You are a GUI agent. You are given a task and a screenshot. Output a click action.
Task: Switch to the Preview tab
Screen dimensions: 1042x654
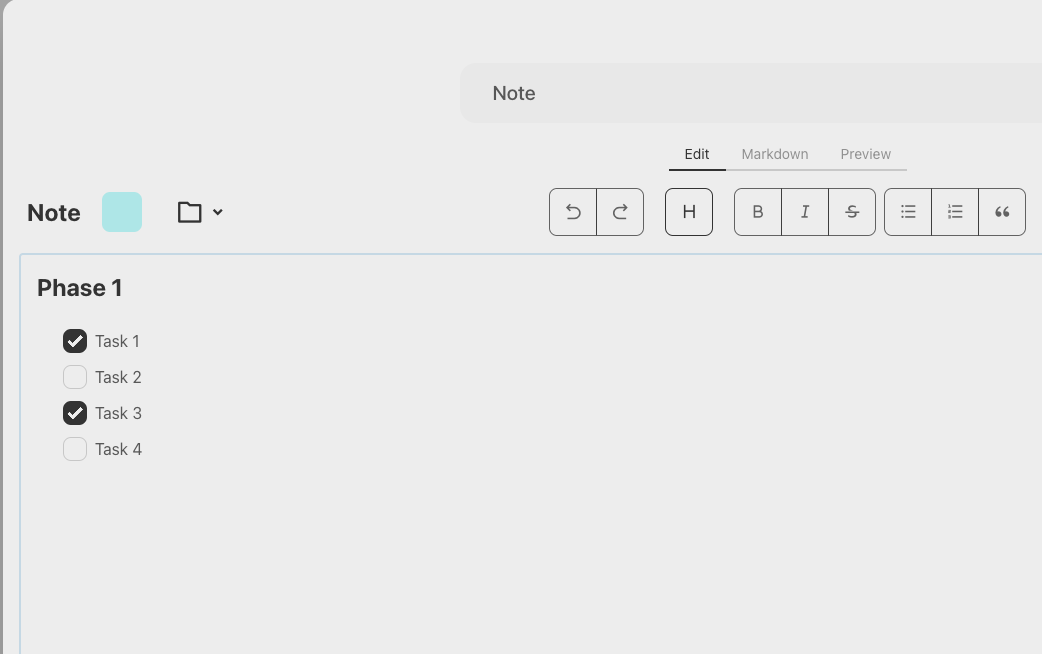click(865, 154)
